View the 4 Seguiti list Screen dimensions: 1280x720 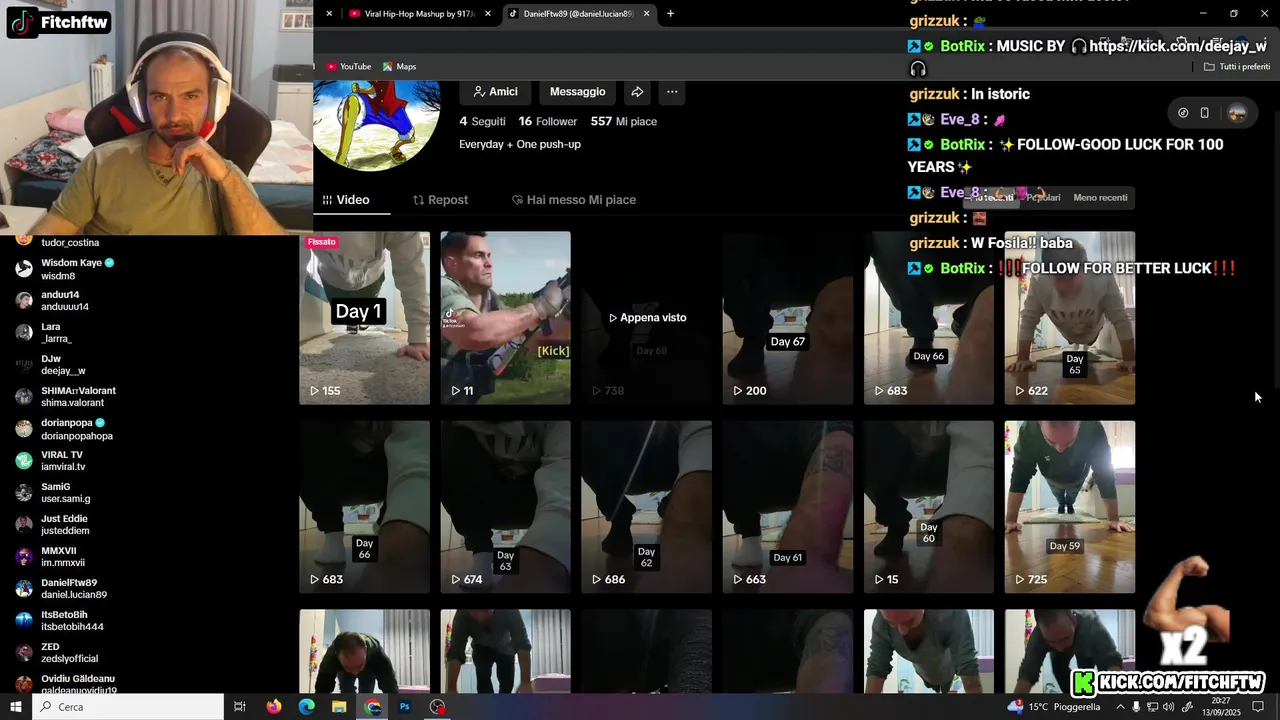point(482,122)
